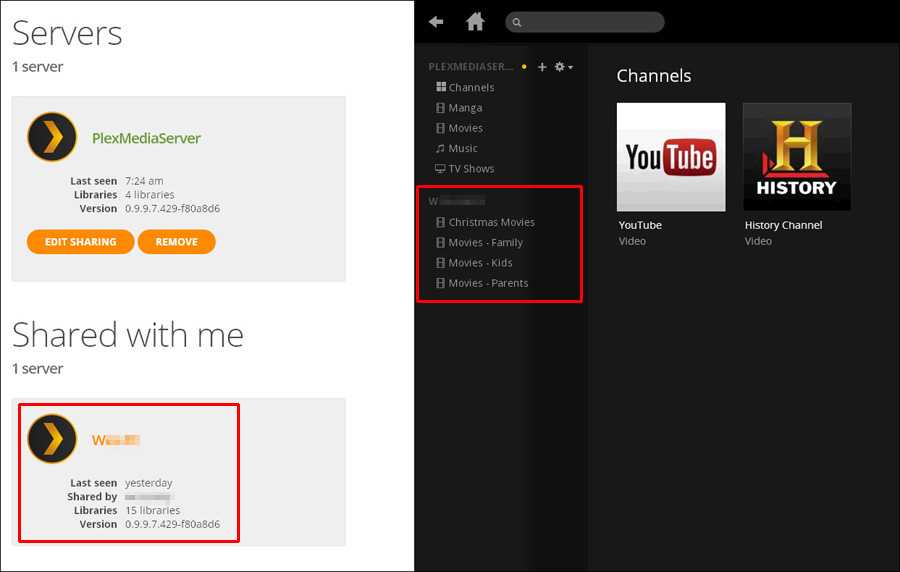Screen dimensions: 900x572
Task: Open shared Christmas Movies library
Action: point(491,222)
